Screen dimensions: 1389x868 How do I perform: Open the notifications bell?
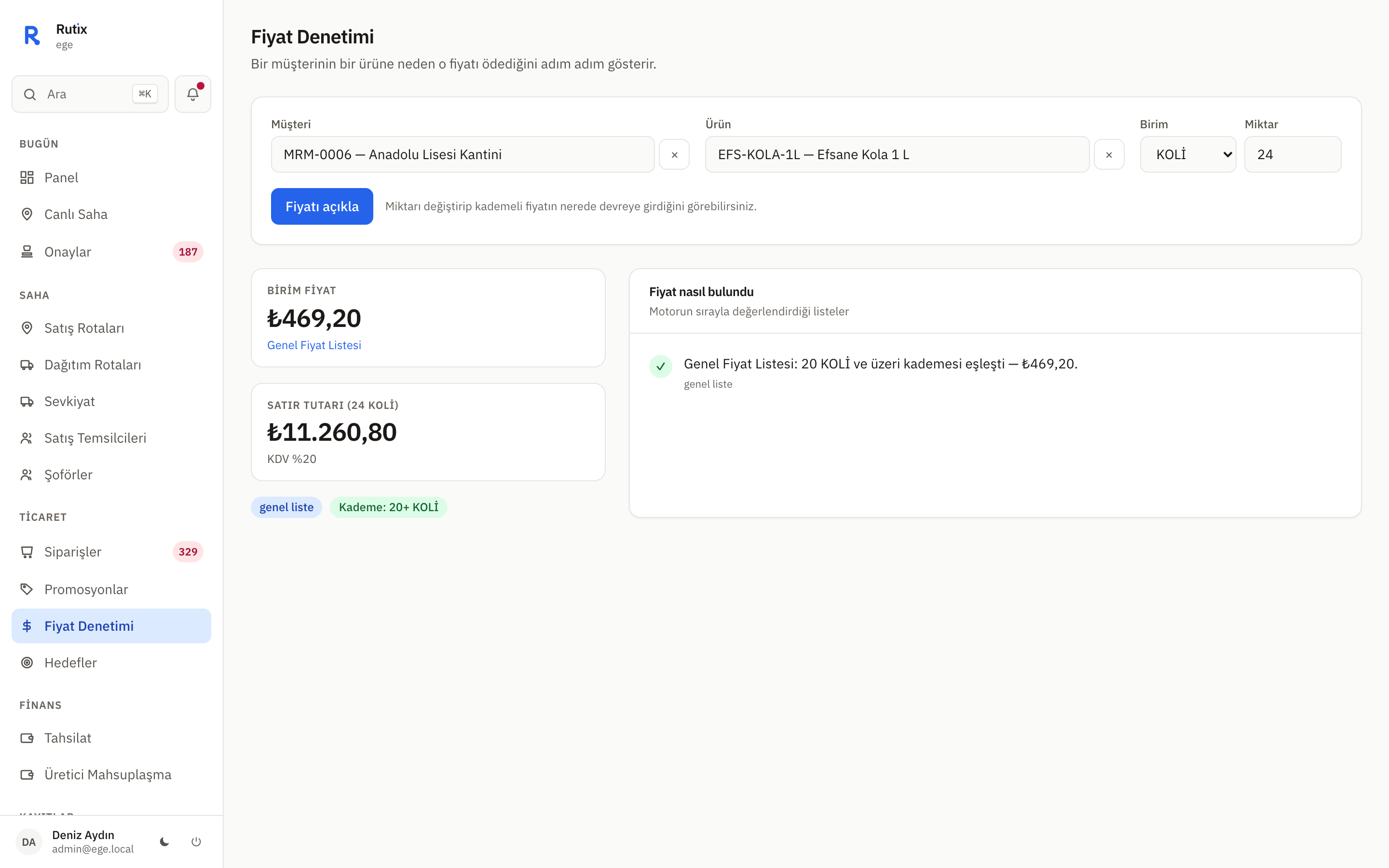[193, 94]
